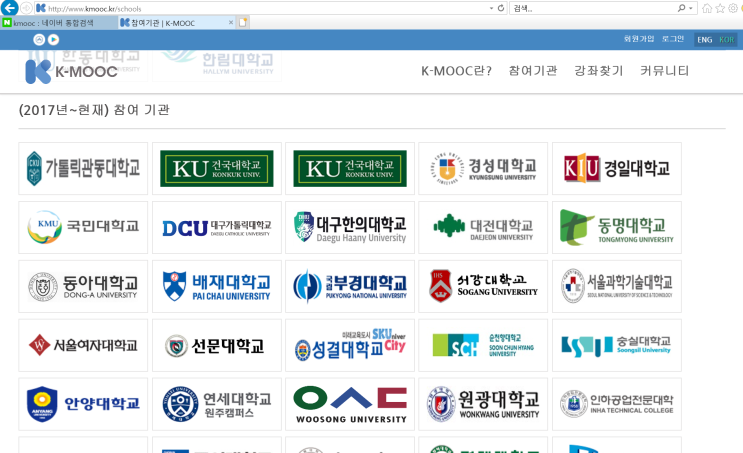The width and height of the screenshot is (743, 453).
Task: Open 연세대학교 원주캠퍼스 card
Action: (217, 404)
